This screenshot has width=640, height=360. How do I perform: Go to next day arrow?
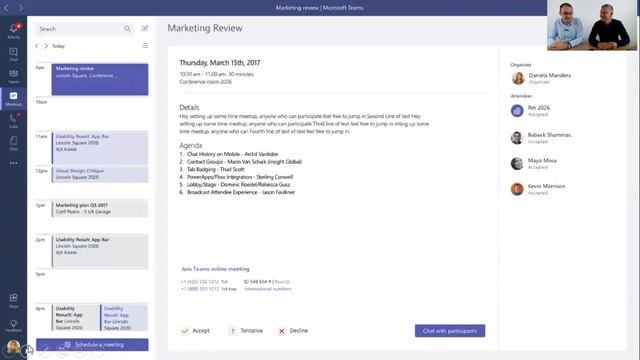point(46,46)
